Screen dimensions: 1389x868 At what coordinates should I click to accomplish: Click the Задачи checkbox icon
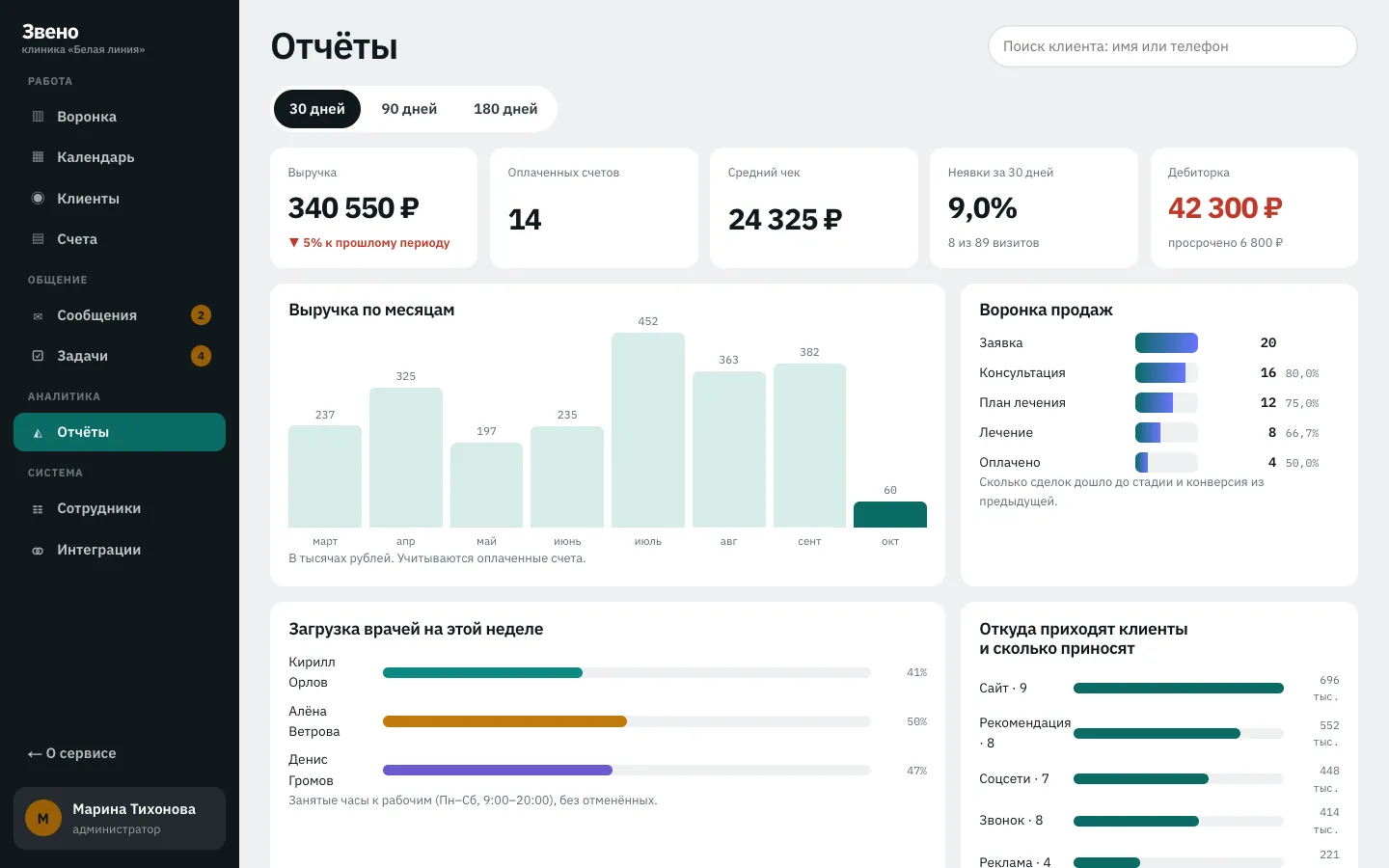coord(38,356)
